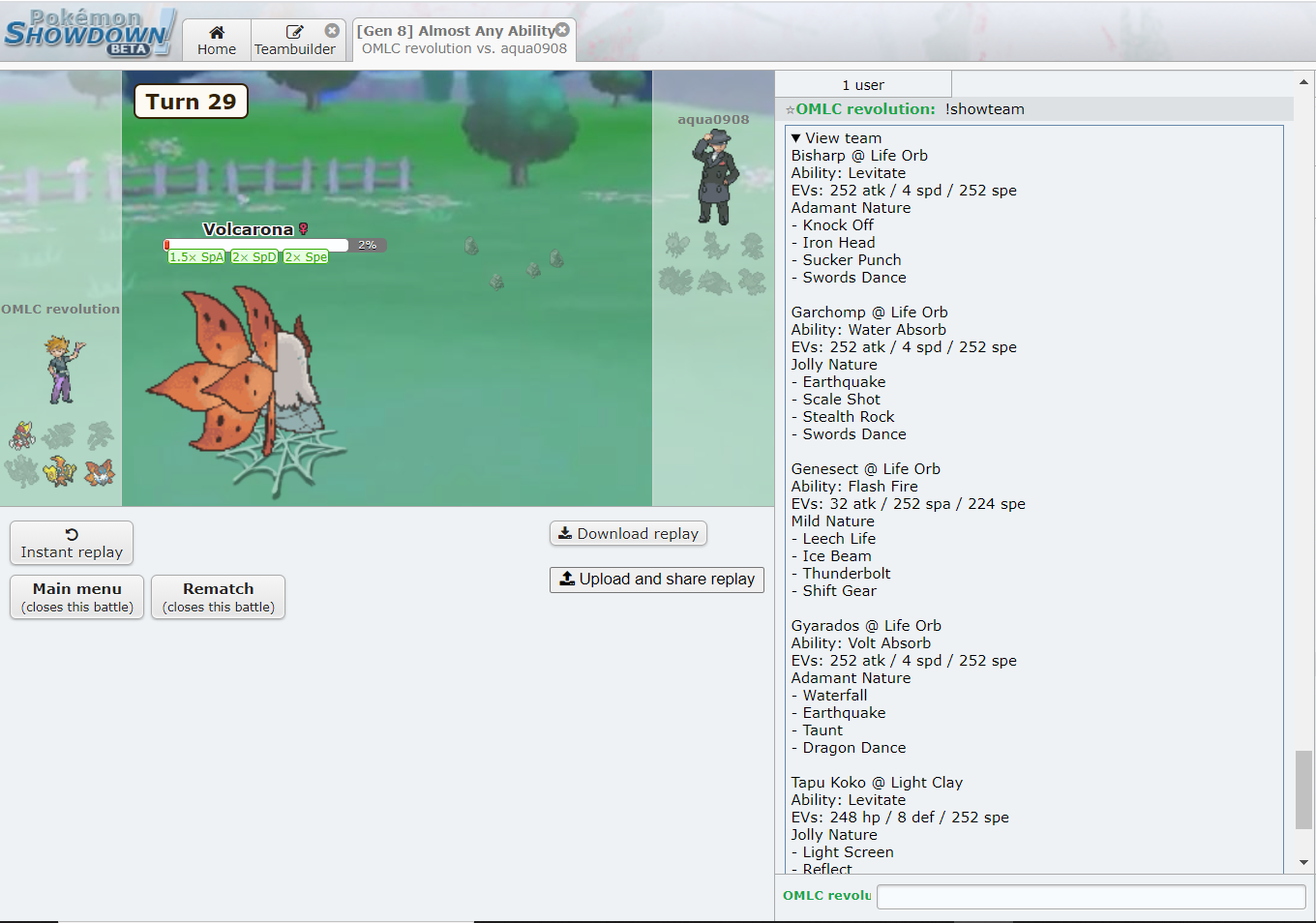The image size is (1316, 923).
Task: Click the OMLC revolu label beside chat input
Action: tap(826, 896)
